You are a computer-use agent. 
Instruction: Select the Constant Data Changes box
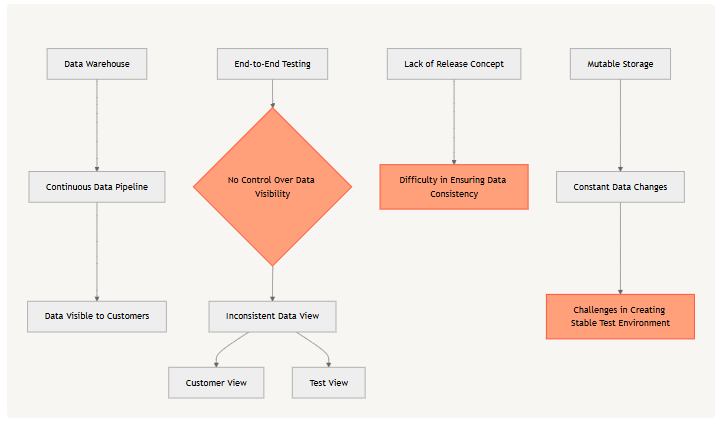pyautogui.click(x=620, y=187)
